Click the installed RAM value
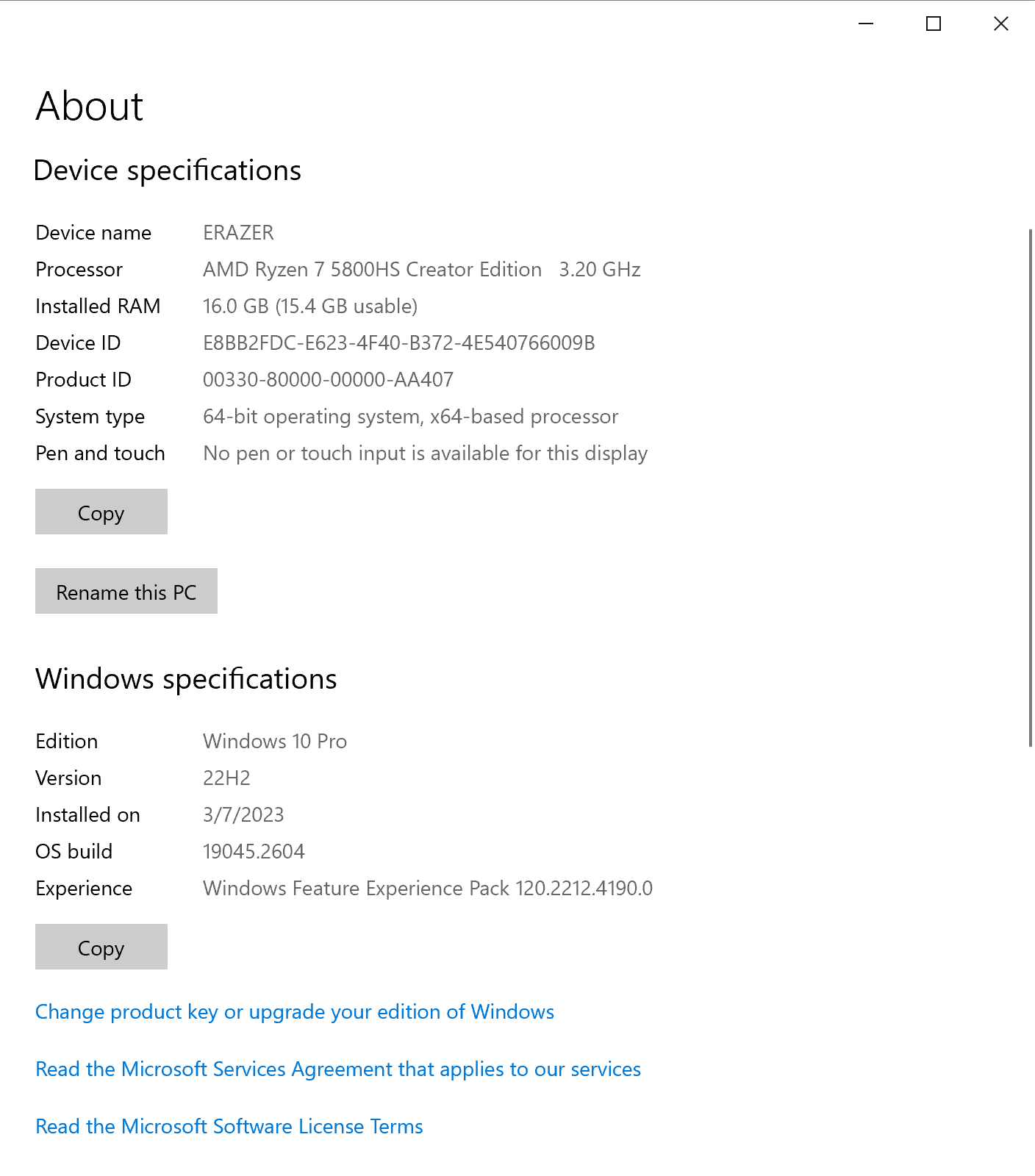This screenshot has height=1176, width=1035. tap(309, 306)
